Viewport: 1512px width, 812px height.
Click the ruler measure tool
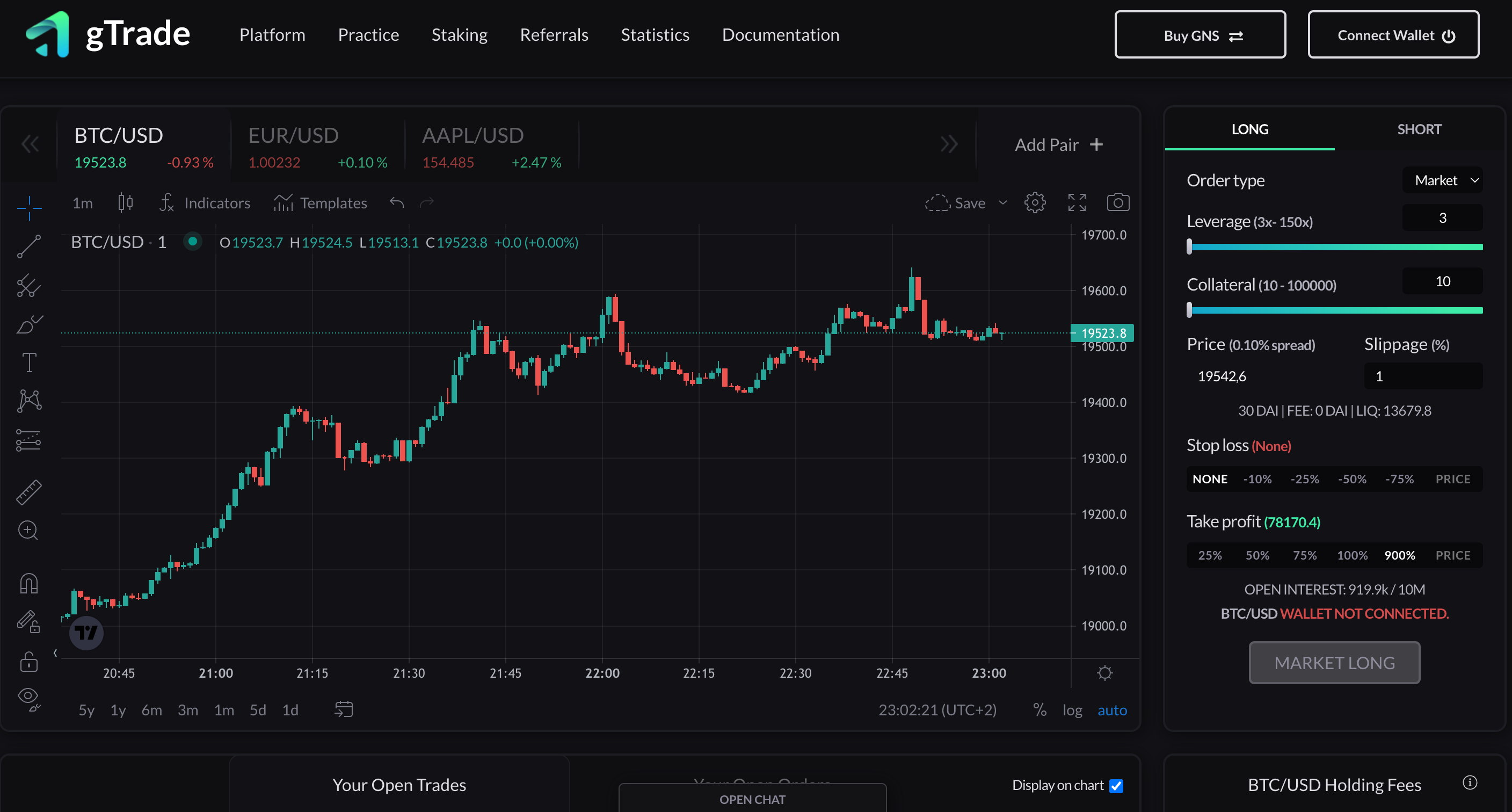tap(29, 492)
